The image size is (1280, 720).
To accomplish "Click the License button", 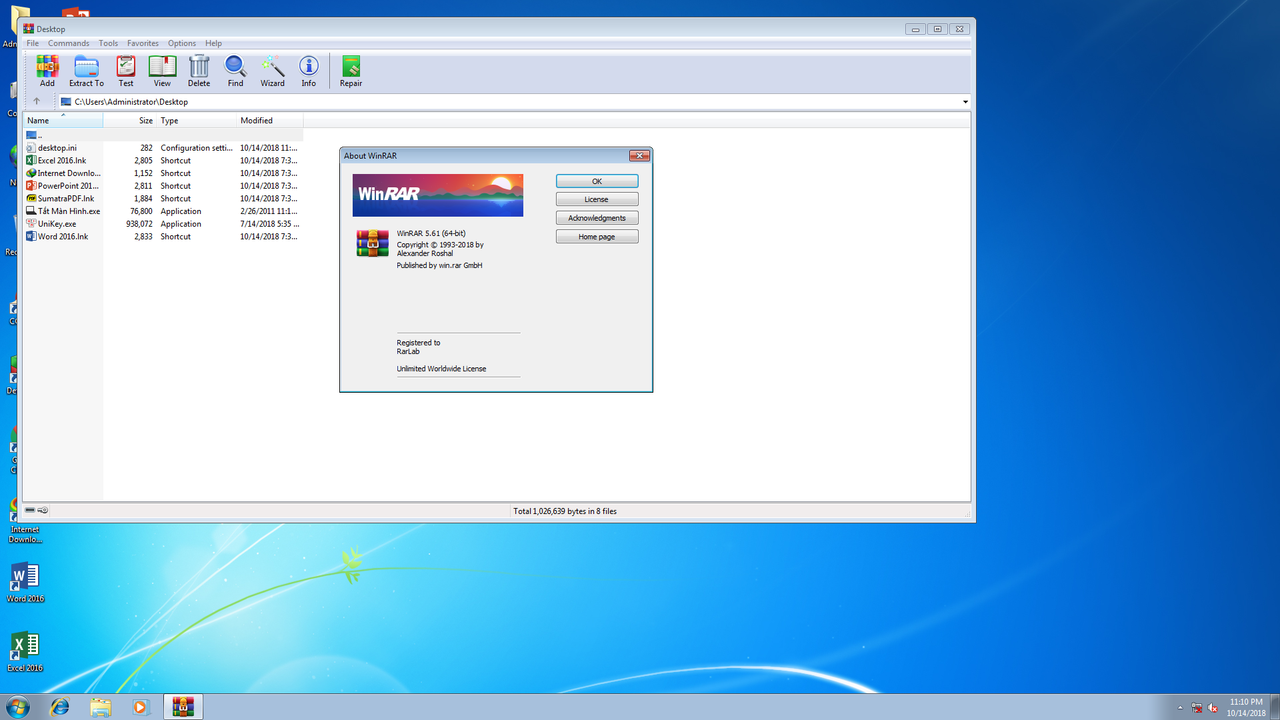I will (x=597, y=199).
